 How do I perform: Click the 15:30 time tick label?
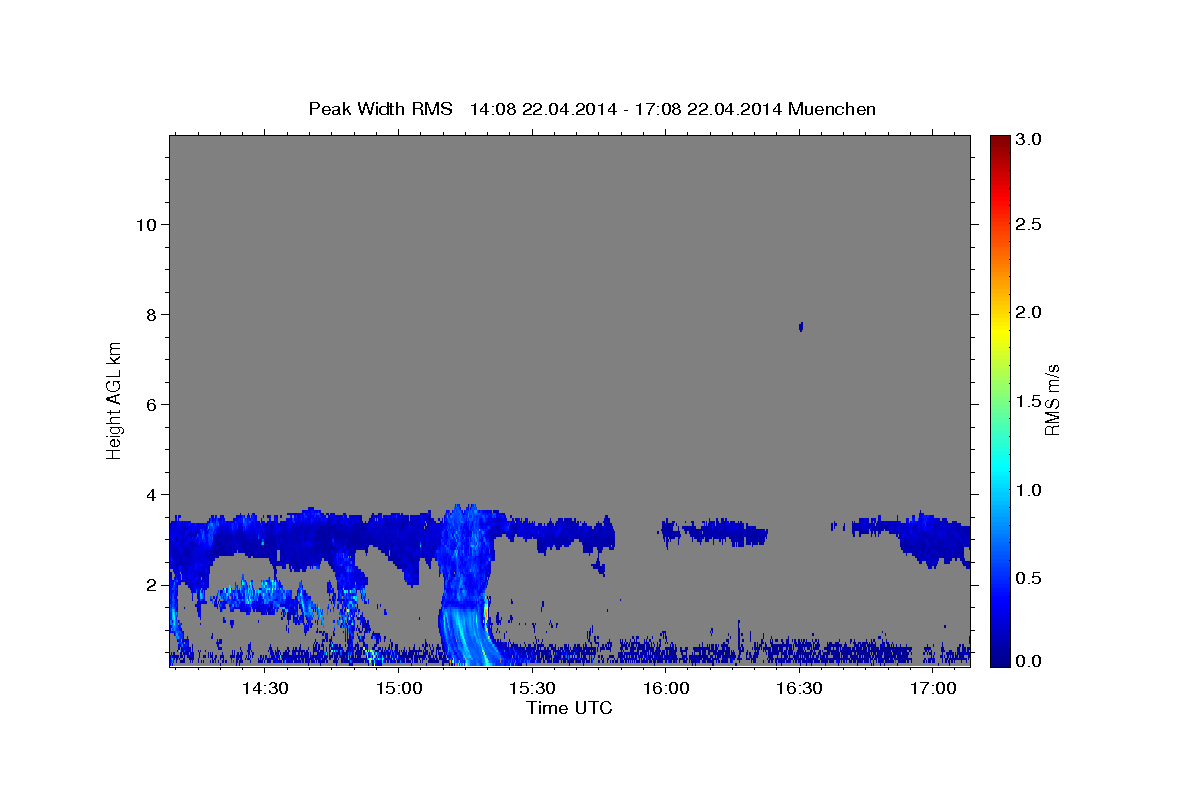[x=532, y=689]
